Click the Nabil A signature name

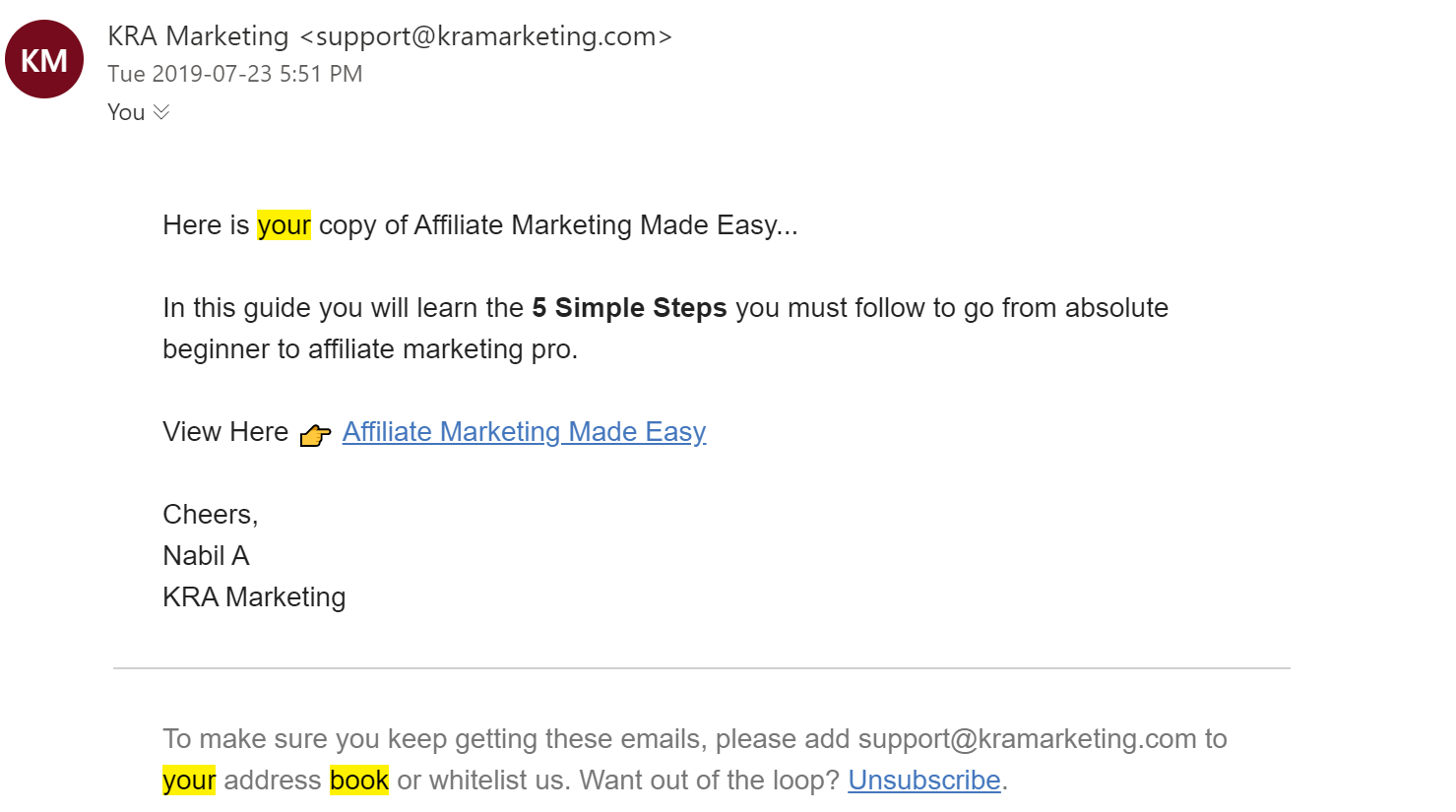[x=206, y=556]
